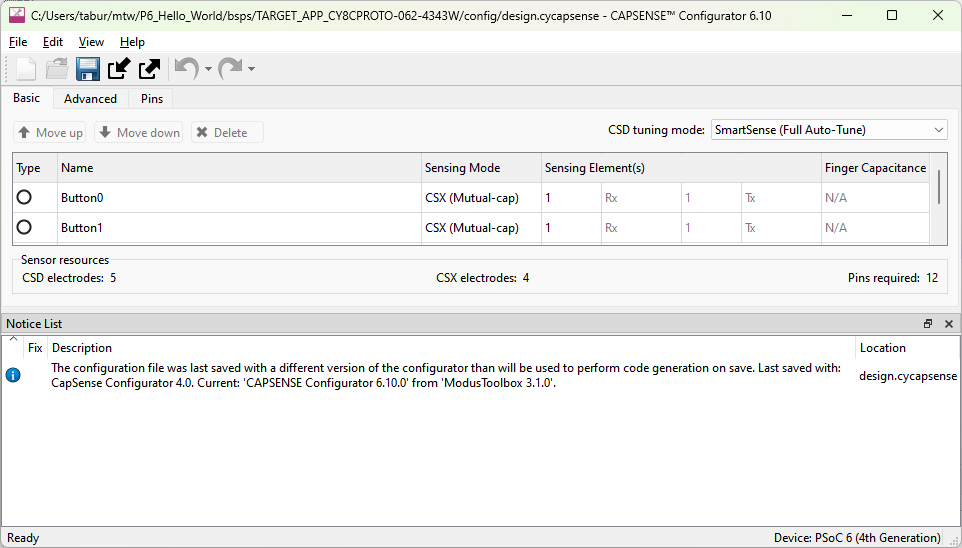The width and height of the screenshot is (962, 548).
Task: Select the Button1 name cell
Action: 239,228
